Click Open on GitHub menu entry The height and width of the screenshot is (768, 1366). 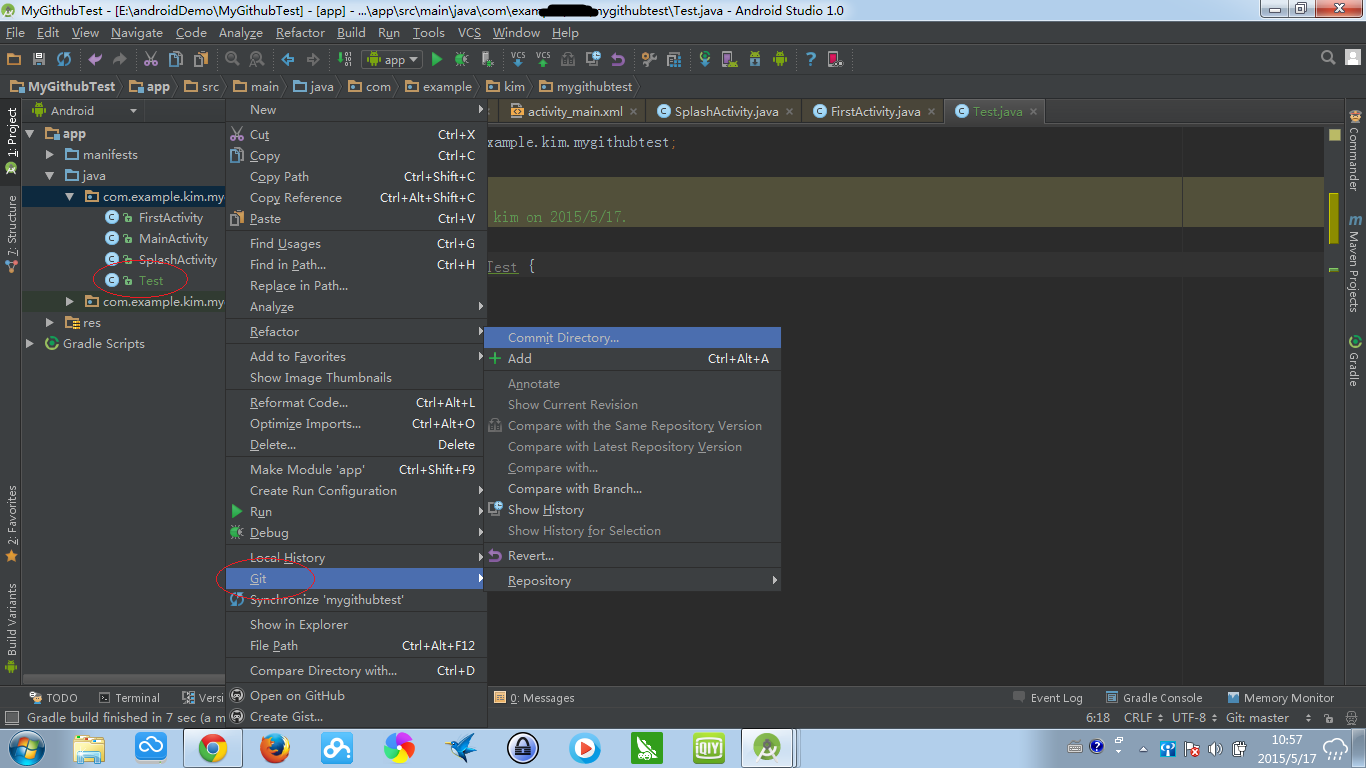click(x=356, y=696)
